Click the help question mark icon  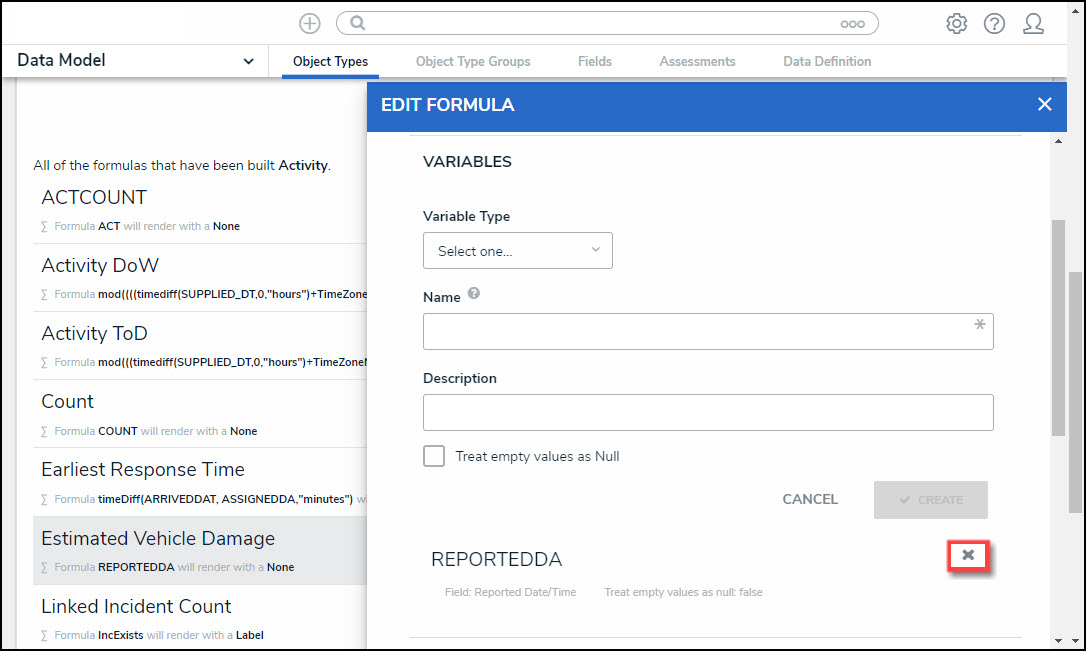point(994,24)
